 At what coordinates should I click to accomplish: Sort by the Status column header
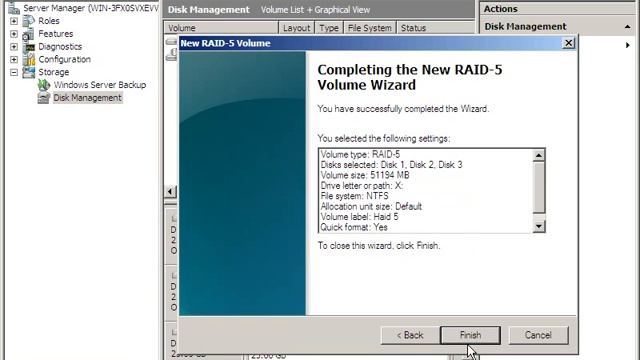point(436,28)
